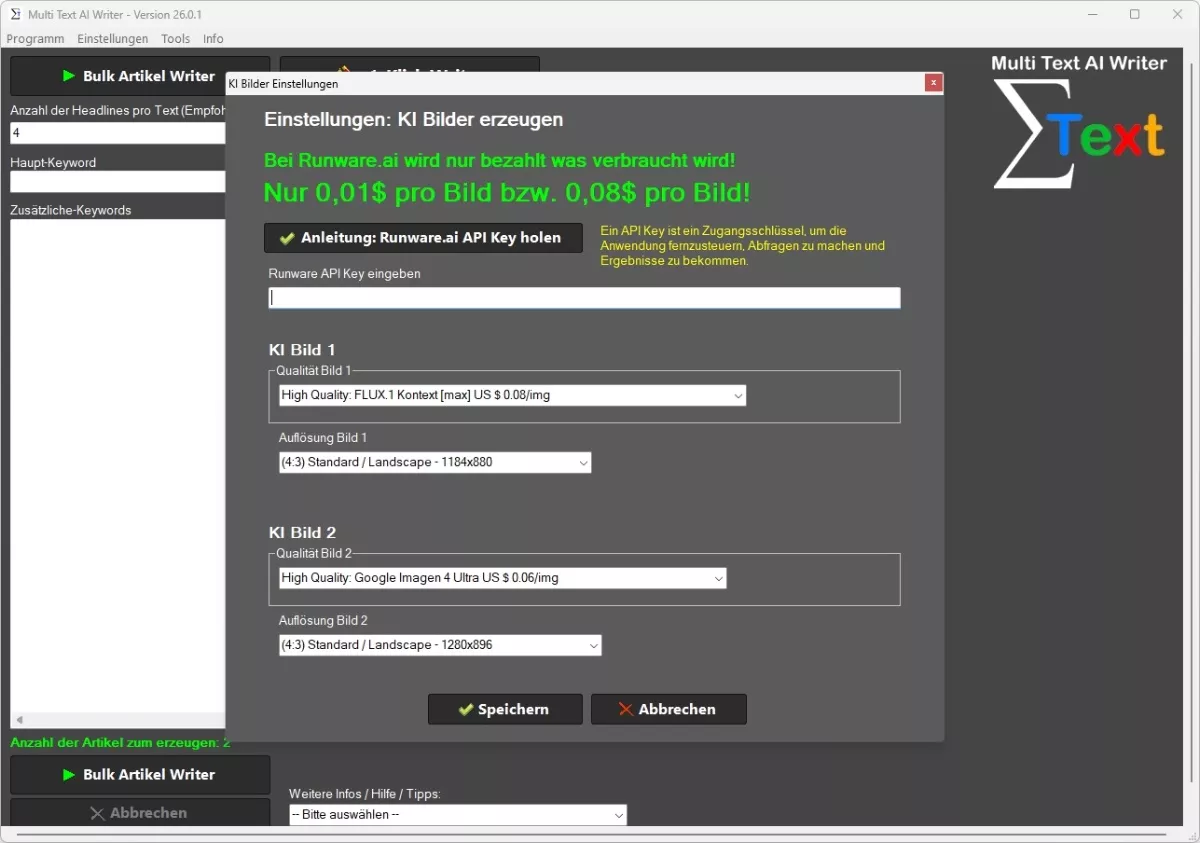Click the Multi Text AI Writer logo
The height and width of the screenshot is (843, 1200).
1079,121
